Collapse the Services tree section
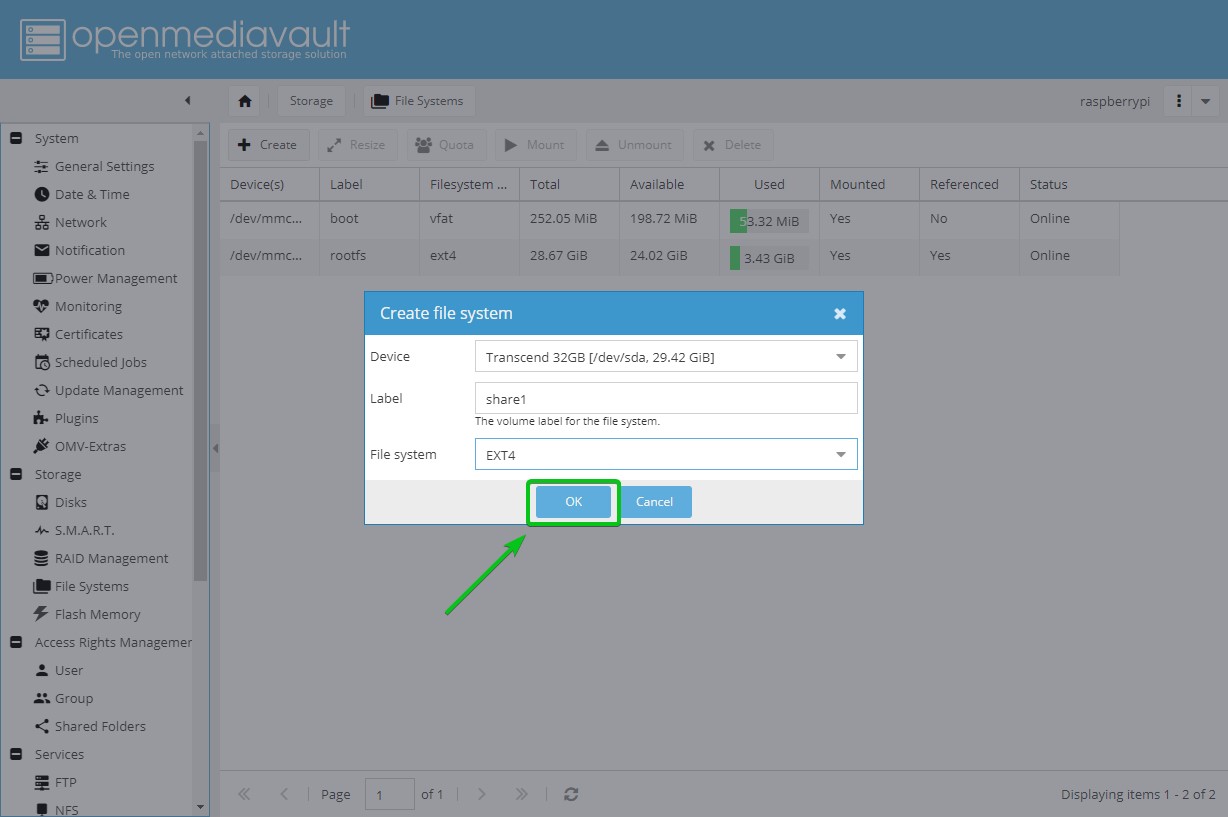 pyautogui.click(x=16, y=754)
